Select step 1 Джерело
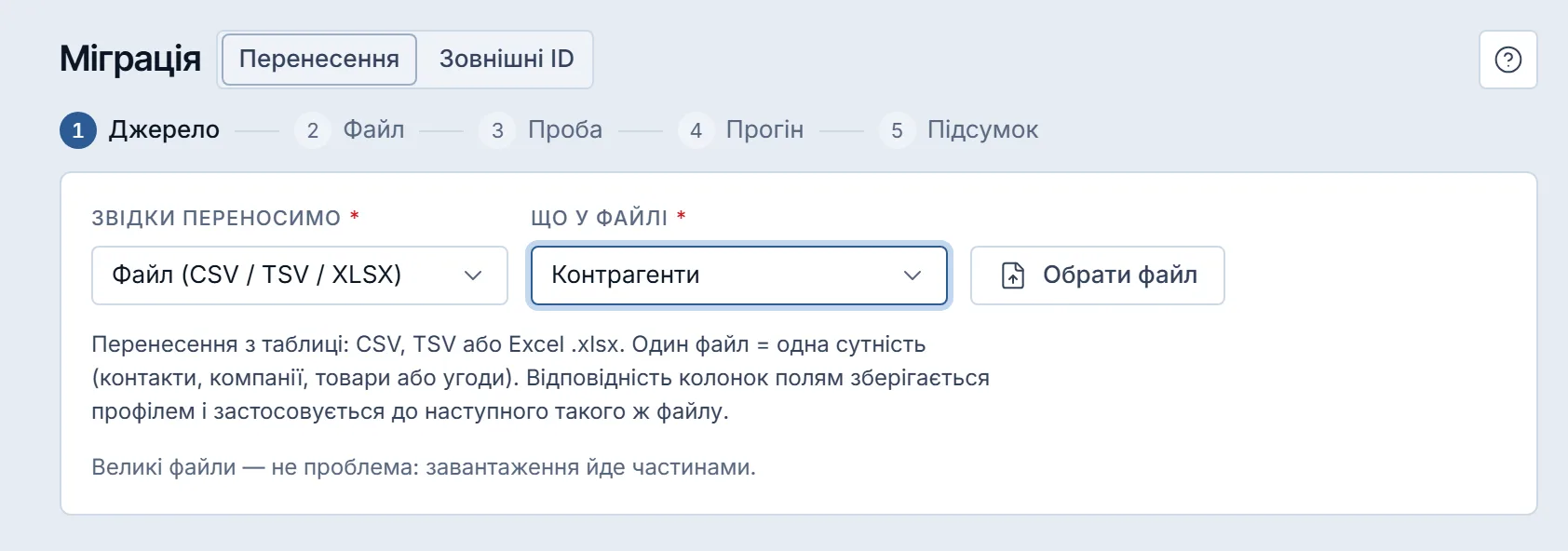The width and height of the screenshot is (1568, 551). pyautogui.click(x=140, y=130)
